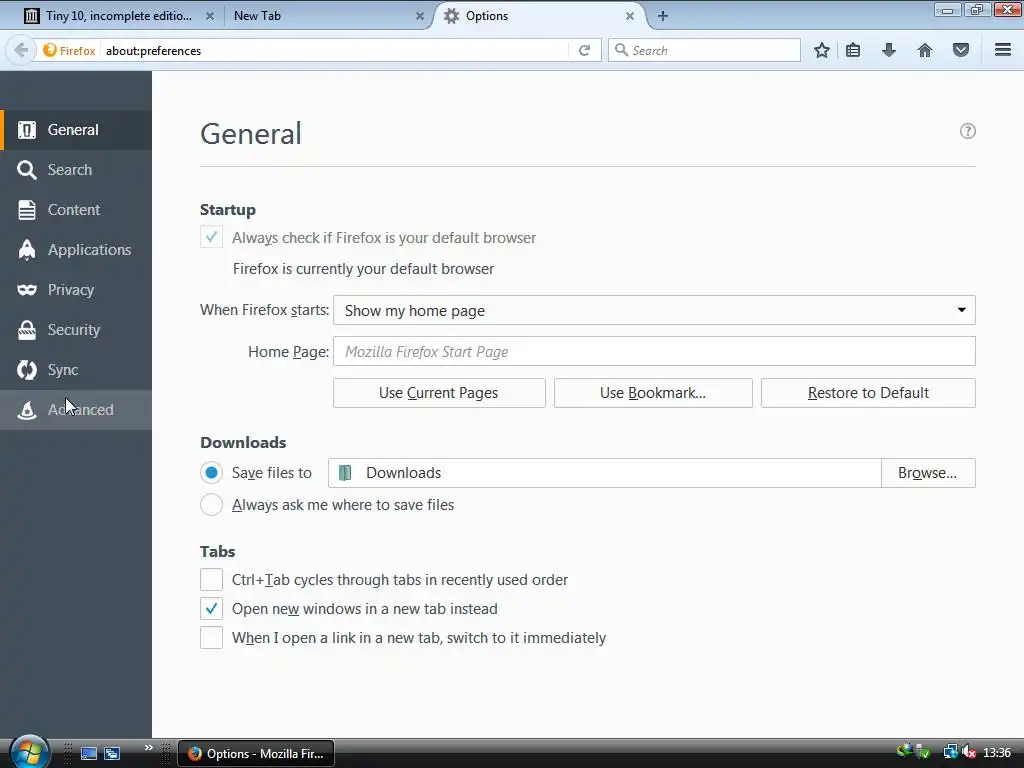The height and width of the screenshot is (768, 1024).
Task: Close the Options tab
Action: 630,16
